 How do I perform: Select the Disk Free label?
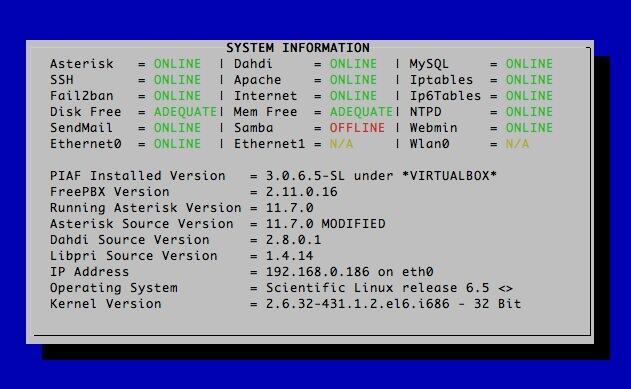(x=86, y=112)
